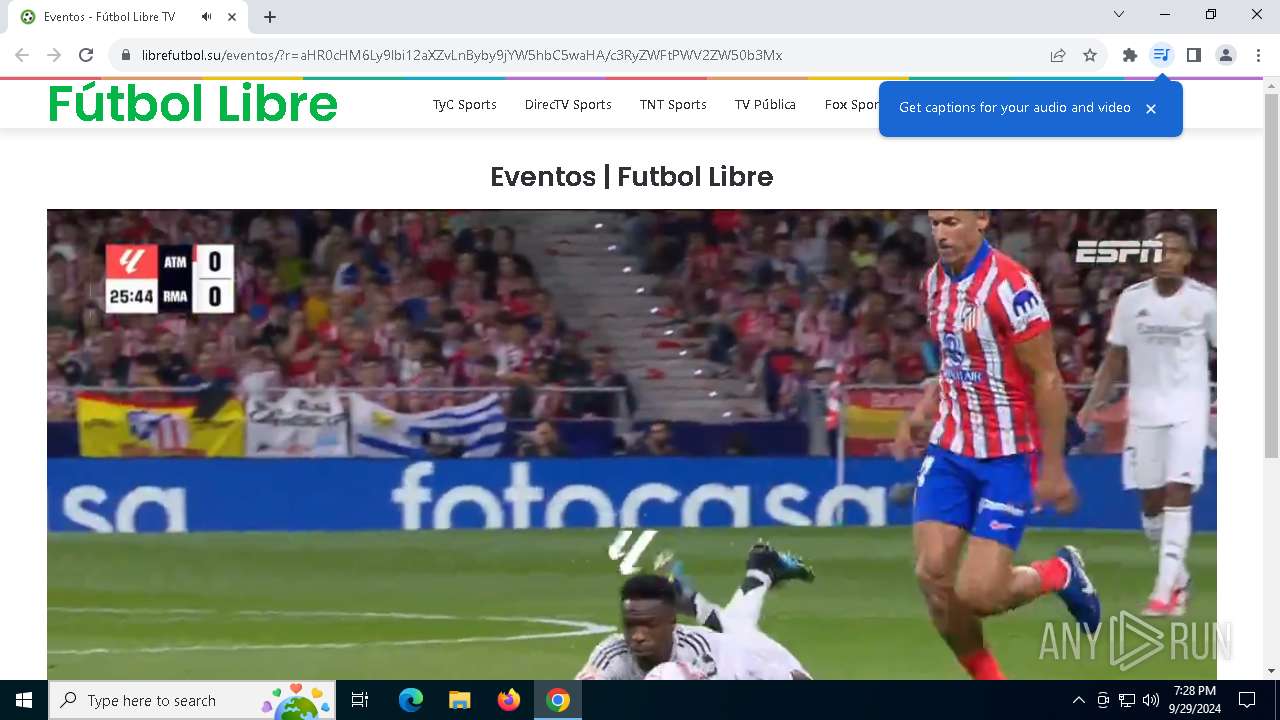Viewport: 1280px width, 720px height.
Task: Open Chrome three-dot menu
Action: pyautogui.click(x=1258, y=55)
